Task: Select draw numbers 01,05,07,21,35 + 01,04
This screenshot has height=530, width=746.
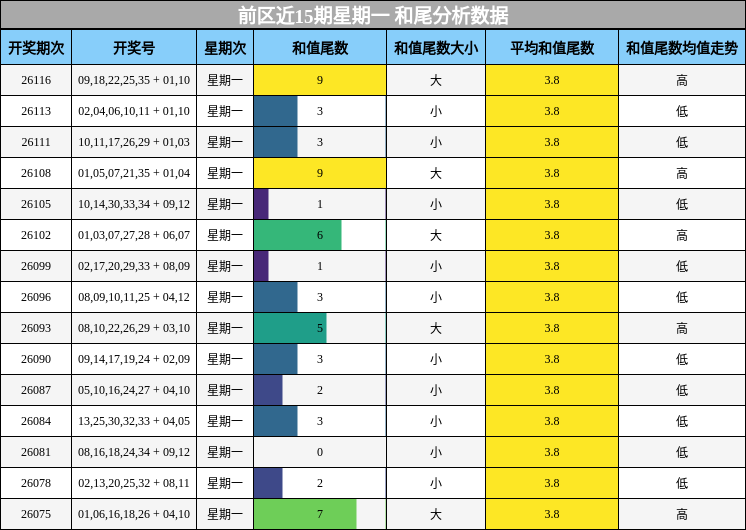Action: pos(134,173)
